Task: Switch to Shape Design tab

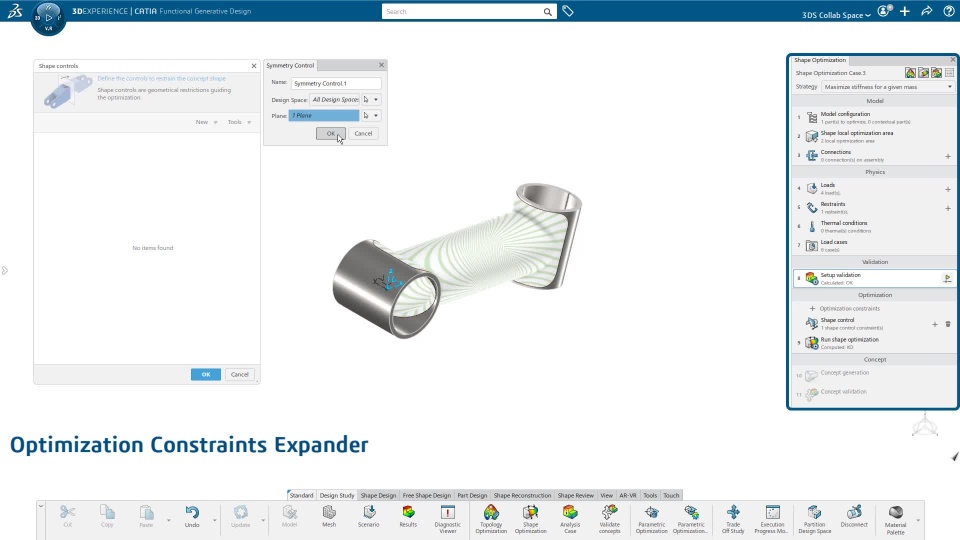Action: (378, 495)
